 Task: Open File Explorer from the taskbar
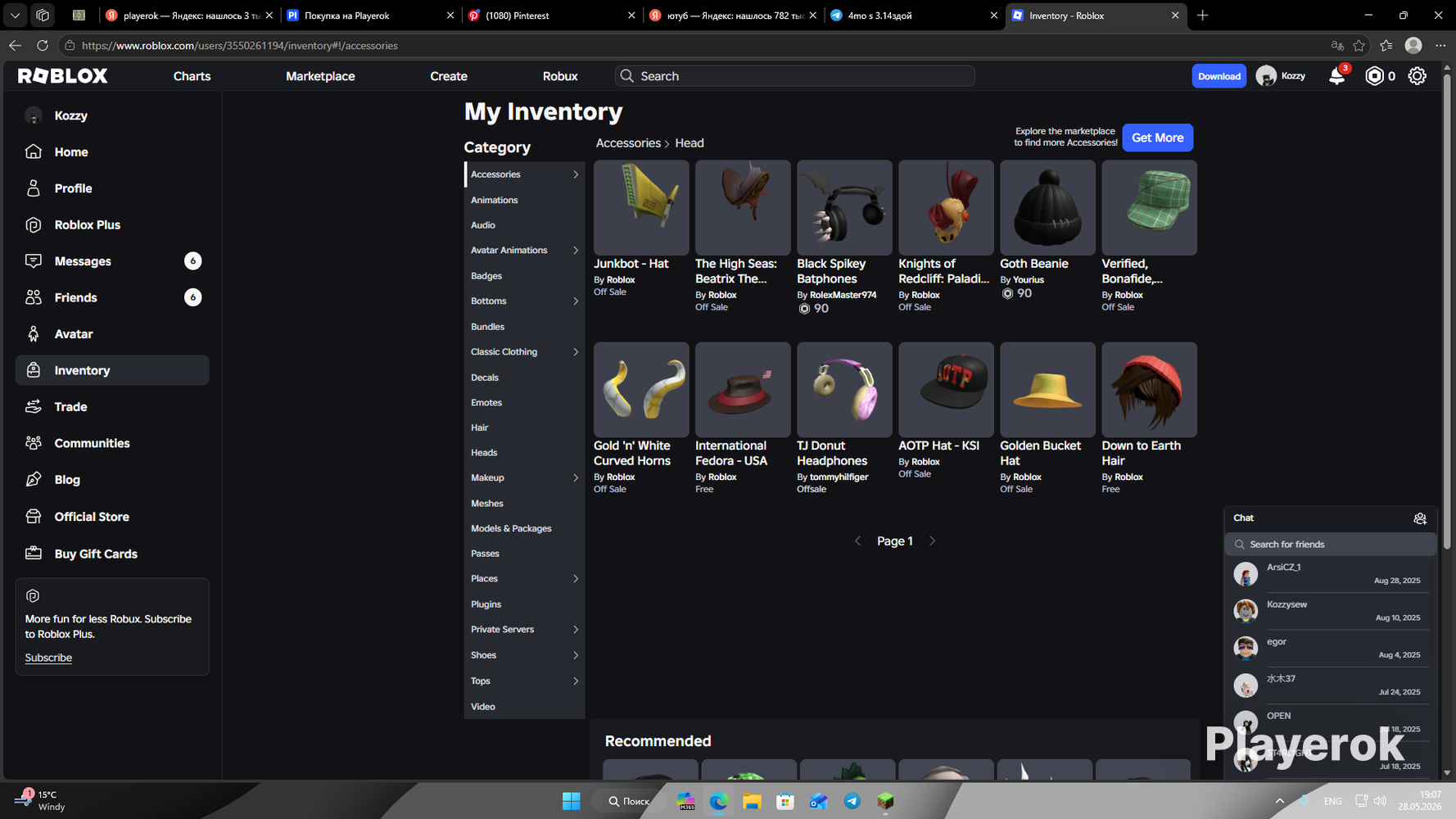pyautogui.click(x=752, y=801)
